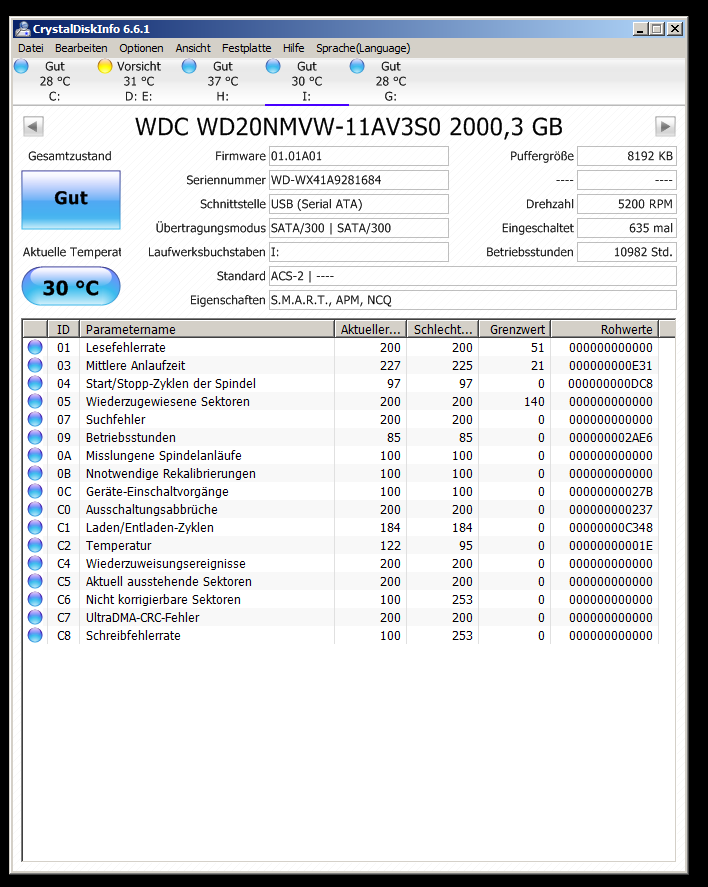Viewport: 708px width, 887px height.
Task: Click status orb of Lesefehlerrate row
Action: tap(35, 347)
